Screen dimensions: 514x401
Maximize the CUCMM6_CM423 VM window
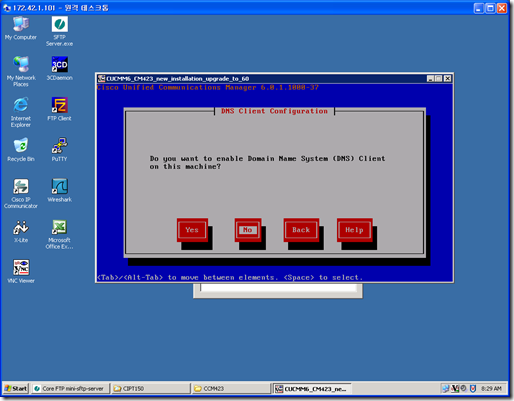[x=439, y=79]
